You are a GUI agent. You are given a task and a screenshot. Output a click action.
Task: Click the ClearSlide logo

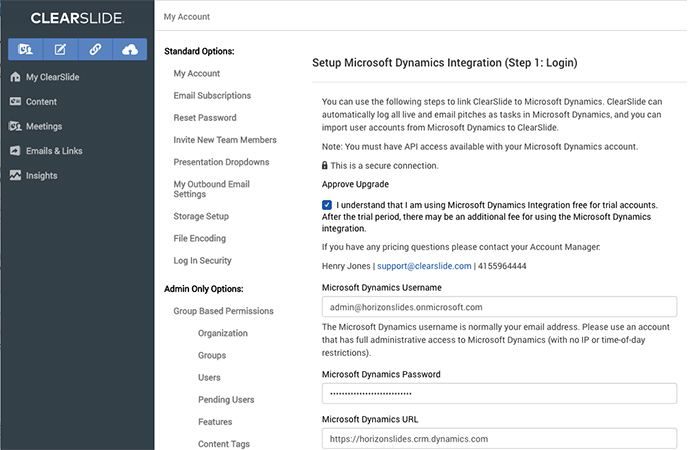[x=77, y=18]
